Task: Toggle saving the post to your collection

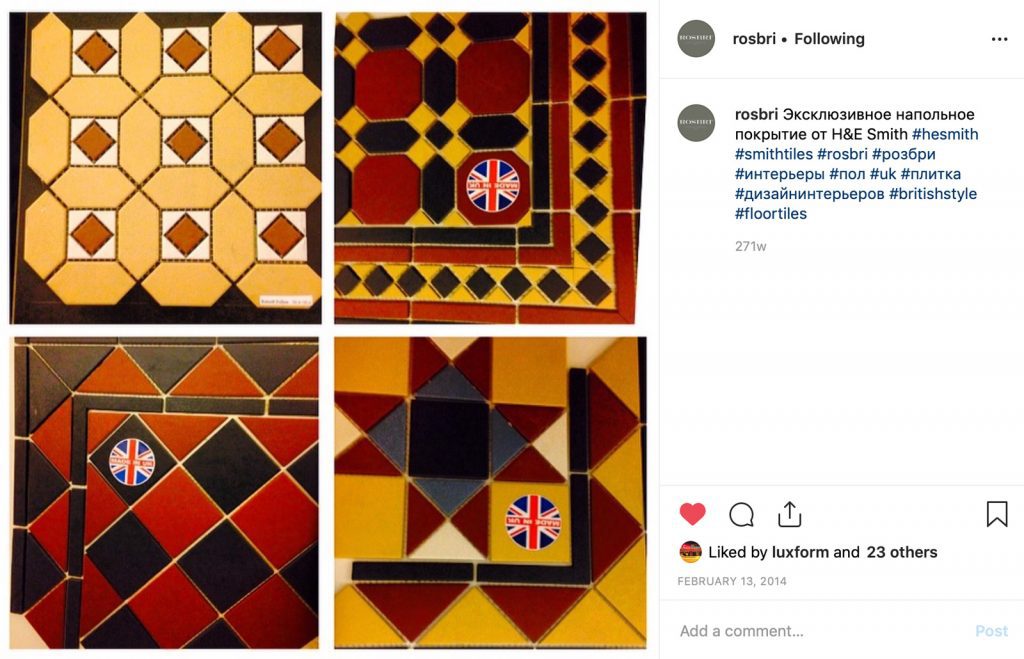Action: click(996, 513)
